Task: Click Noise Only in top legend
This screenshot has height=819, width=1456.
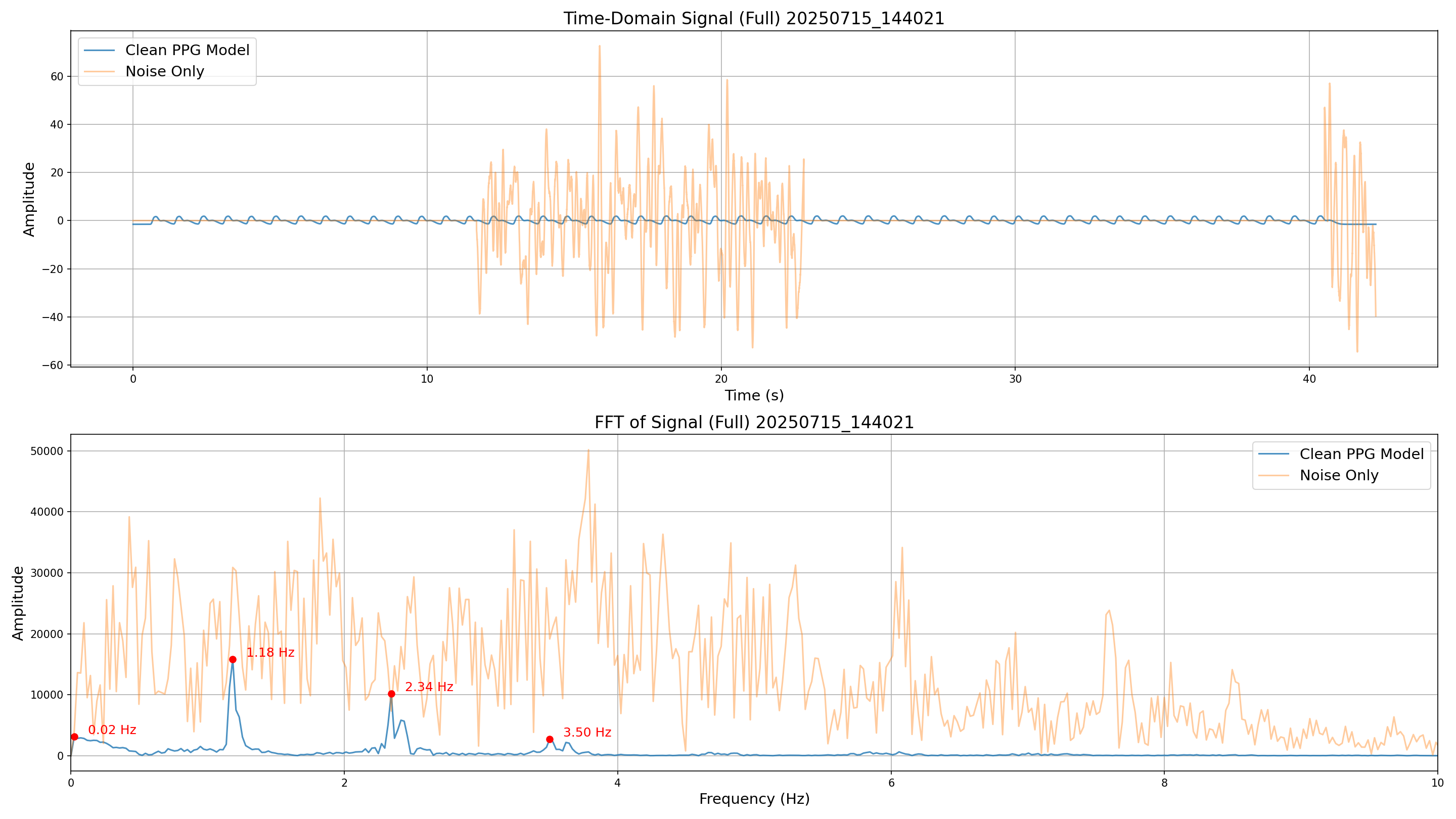Action: 164,72
